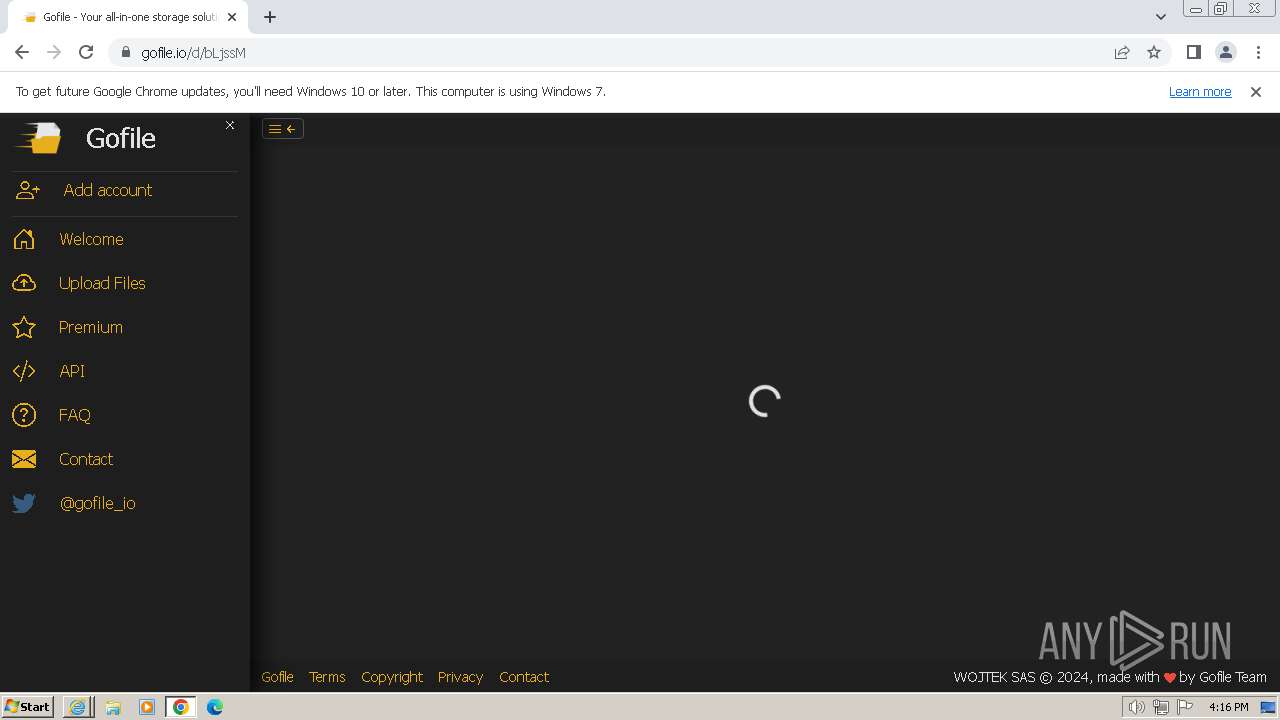This screenshot has width=1280, height=720.
Task: Go forward in Chrome
Action: click(54, 52)
